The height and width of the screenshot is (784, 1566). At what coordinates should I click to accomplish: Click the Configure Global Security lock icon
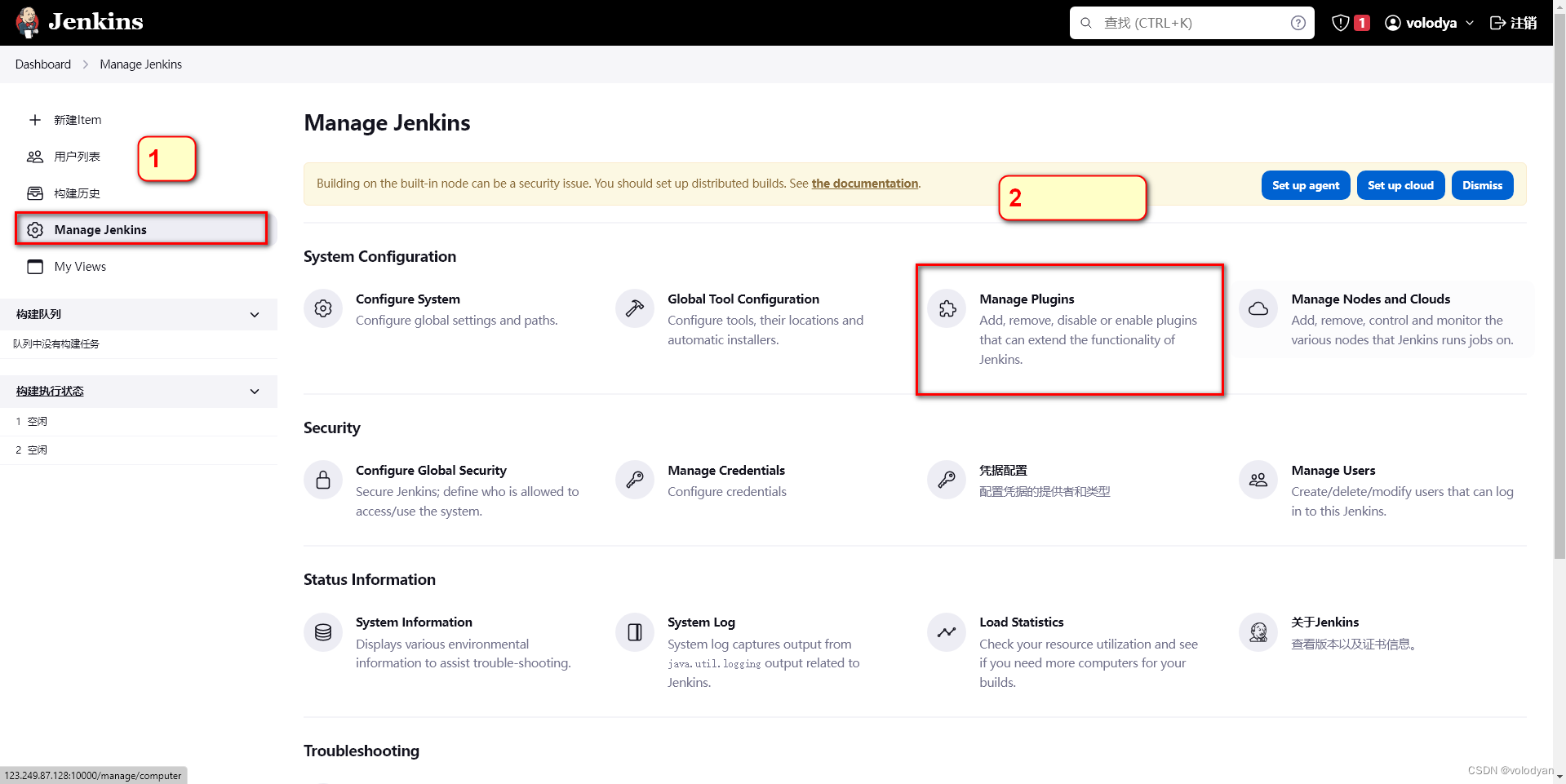pos(323,480)
